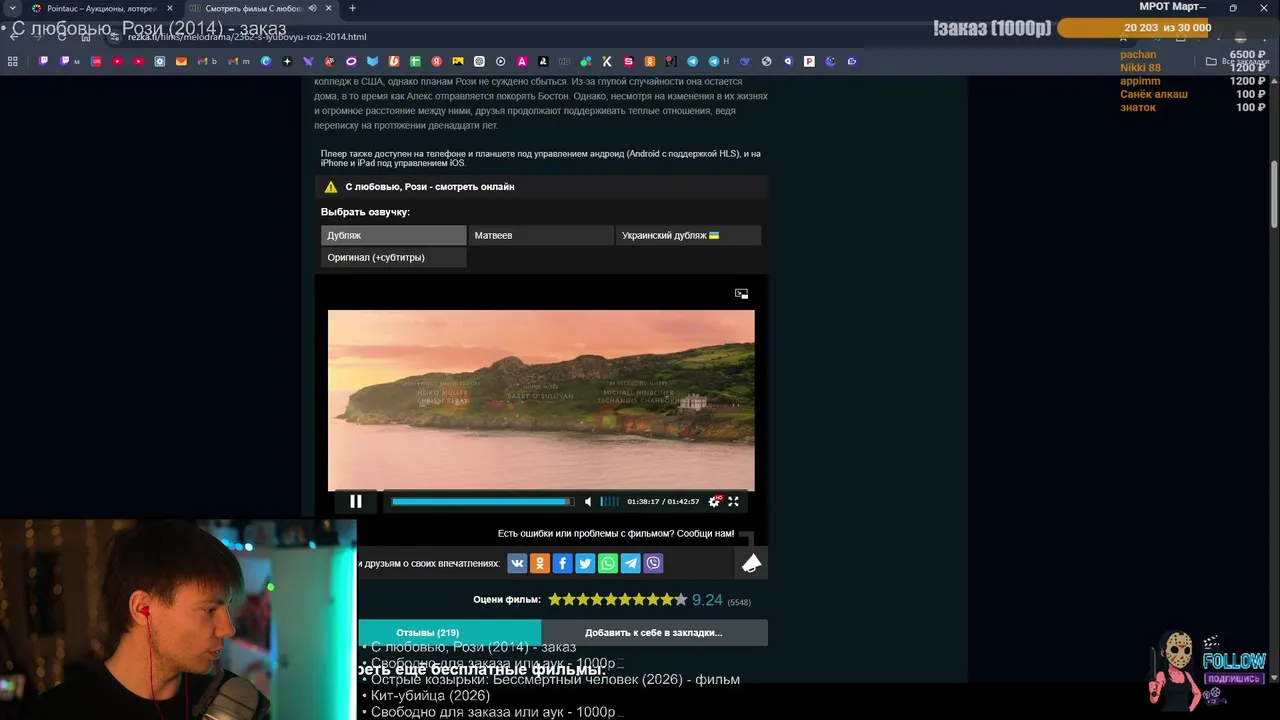Share the film on Odnoklassniki below the player
This screenshot has width=1280, height=720.
point(540,563)
